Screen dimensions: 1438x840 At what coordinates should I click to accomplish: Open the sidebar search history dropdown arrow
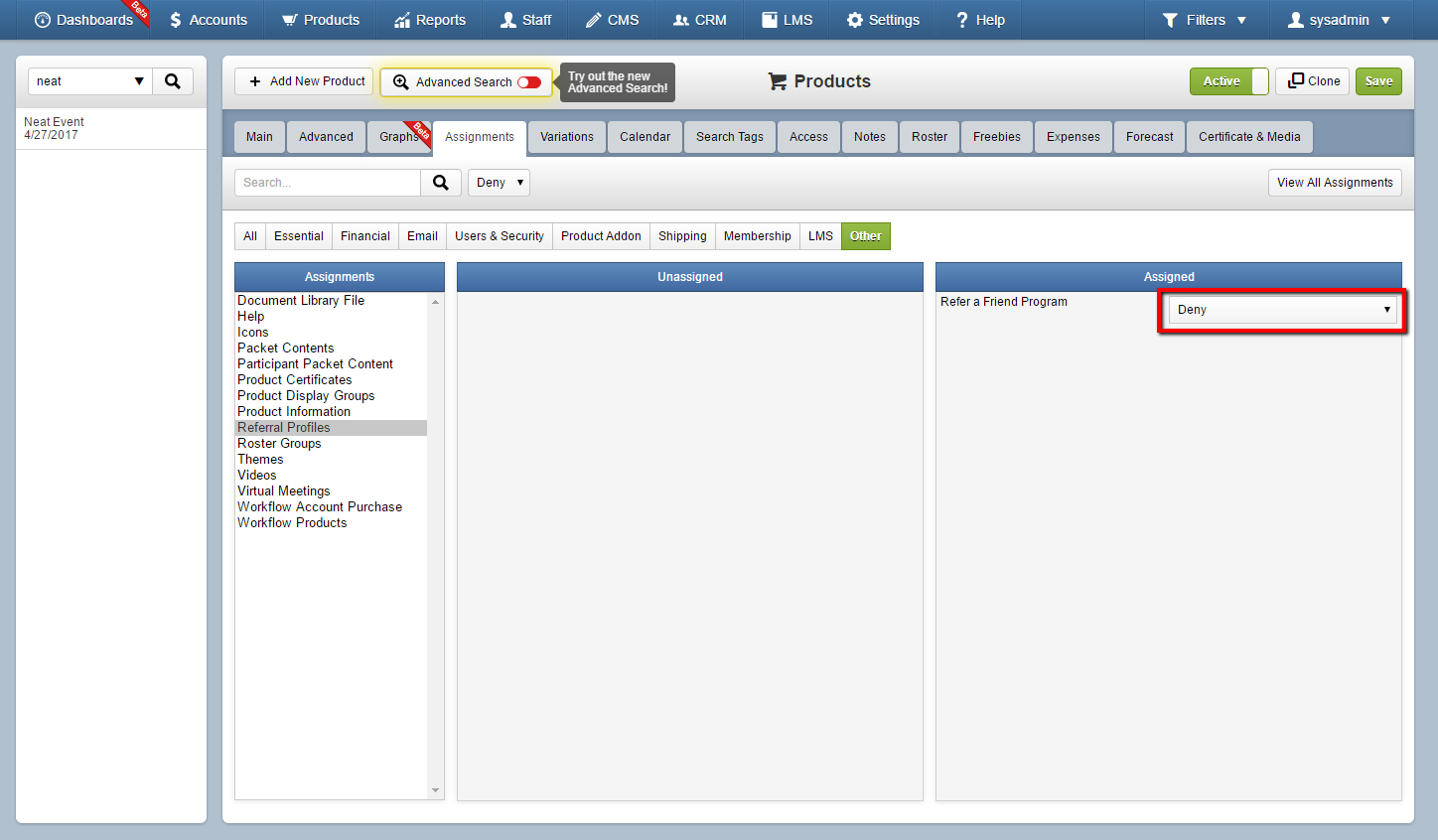pos(139,81)
